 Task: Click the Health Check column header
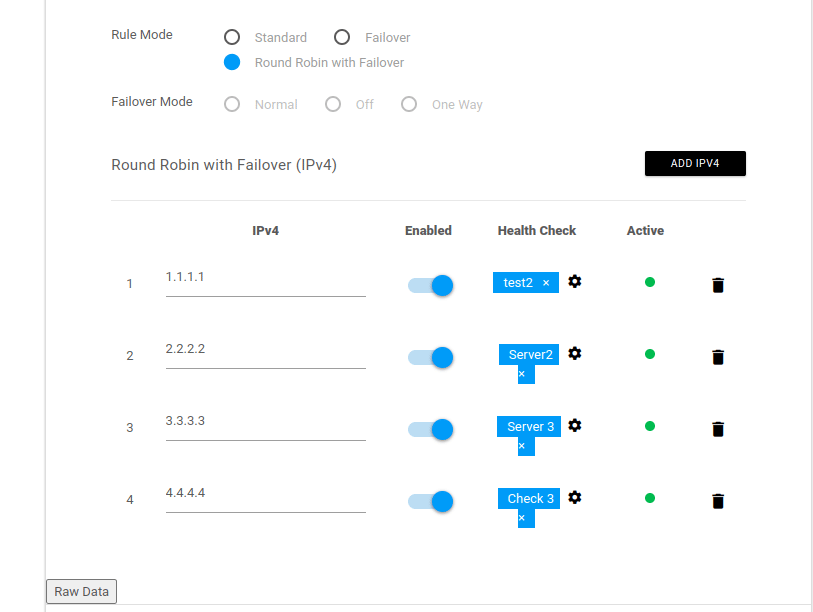(537, 231)
